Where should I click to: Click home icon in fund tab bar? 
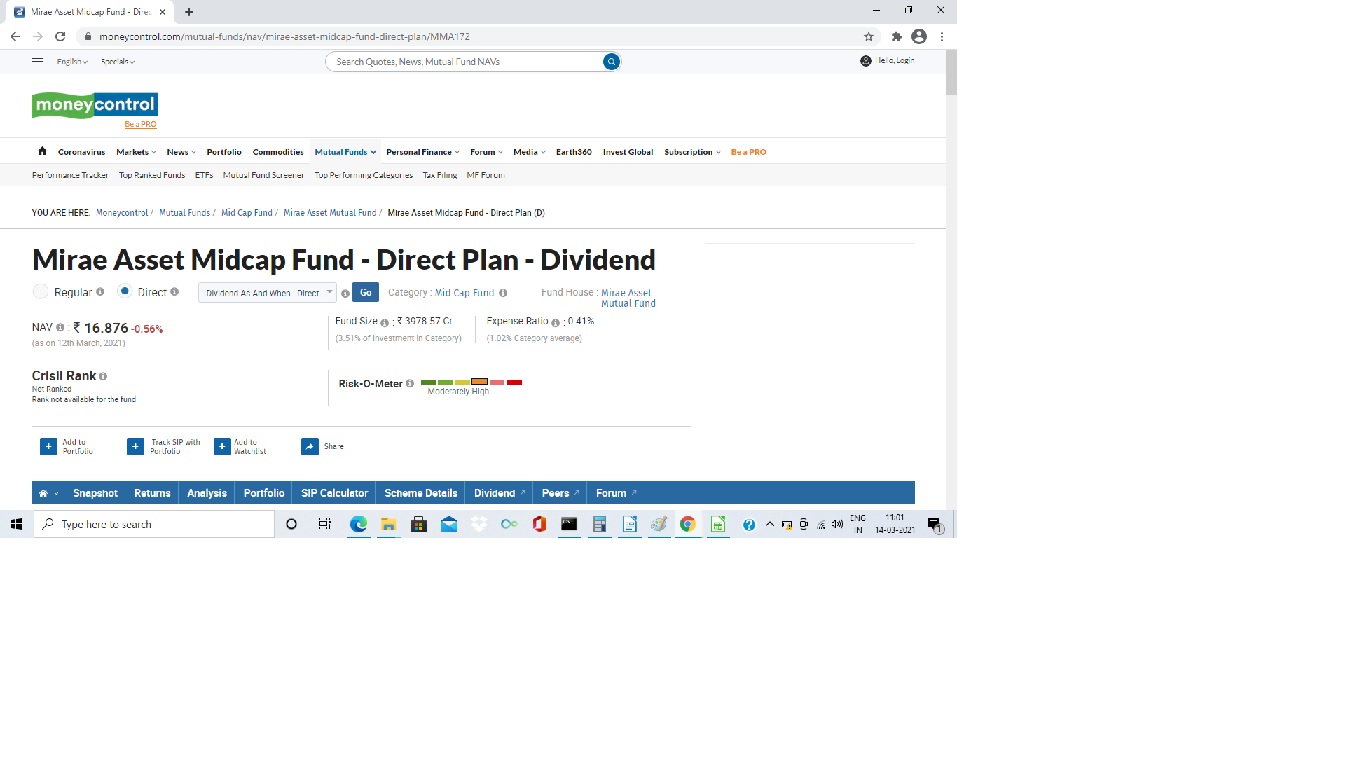[43, 493]
